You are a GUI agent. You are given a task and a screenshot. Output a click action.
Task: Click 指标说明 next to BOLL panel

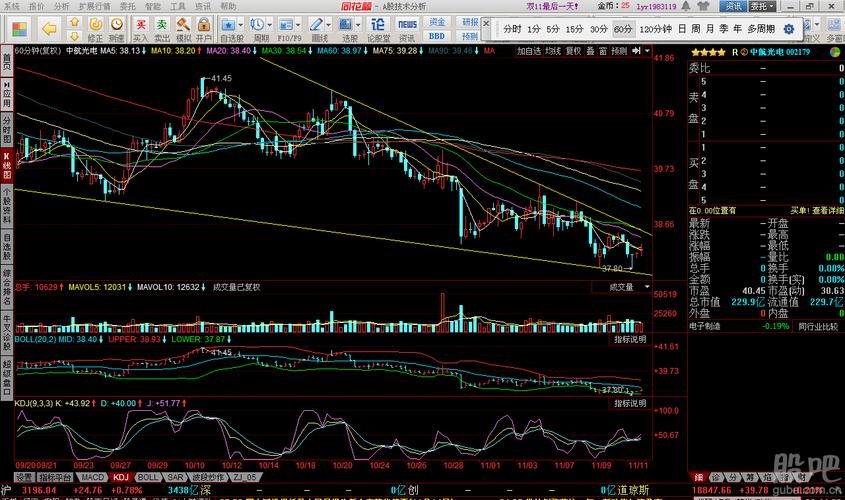630,339
